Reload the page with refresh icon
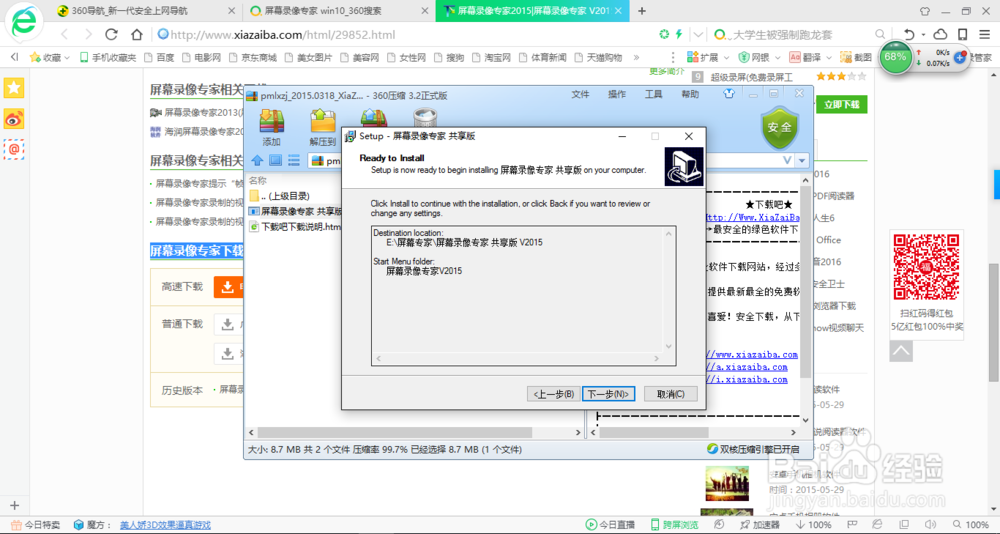 click(x=112, y=34)
